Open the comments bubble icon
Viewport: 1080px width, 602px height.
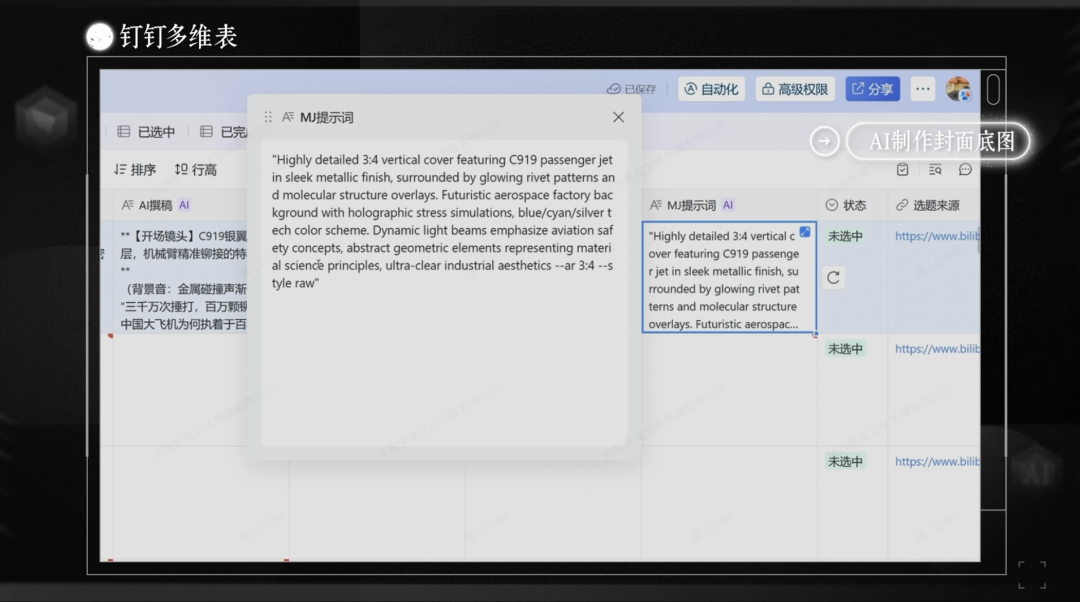965,169
